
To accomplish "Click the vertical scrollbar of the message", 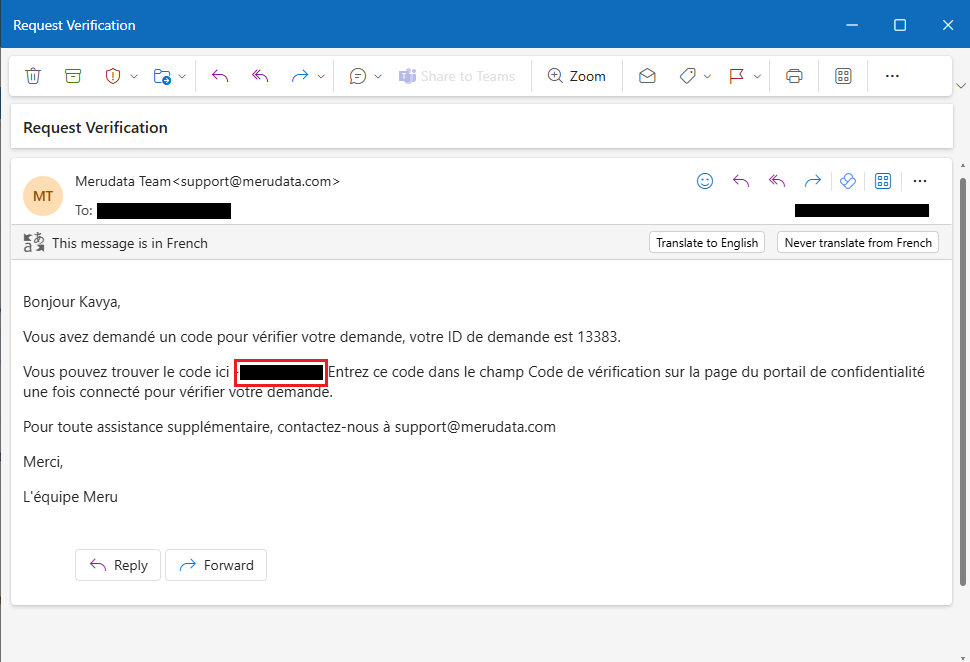I will [963, 380].
